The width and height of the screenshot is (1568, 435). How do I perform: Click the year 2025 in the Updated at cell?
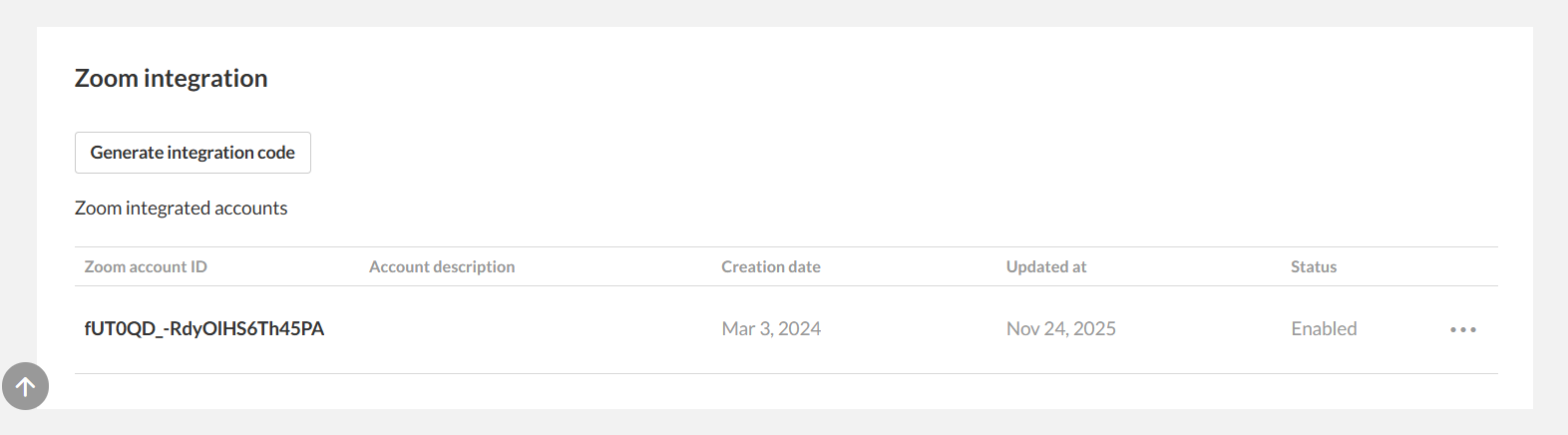click(1094, 328)
